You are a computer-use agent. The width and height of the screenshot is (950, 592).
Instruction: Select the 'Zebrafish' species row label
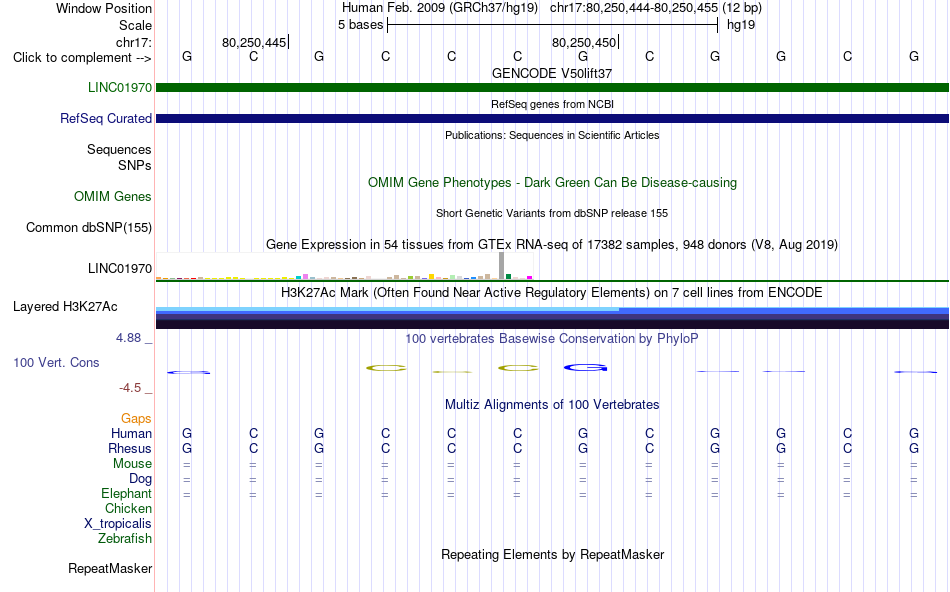[x=125, y=539]
